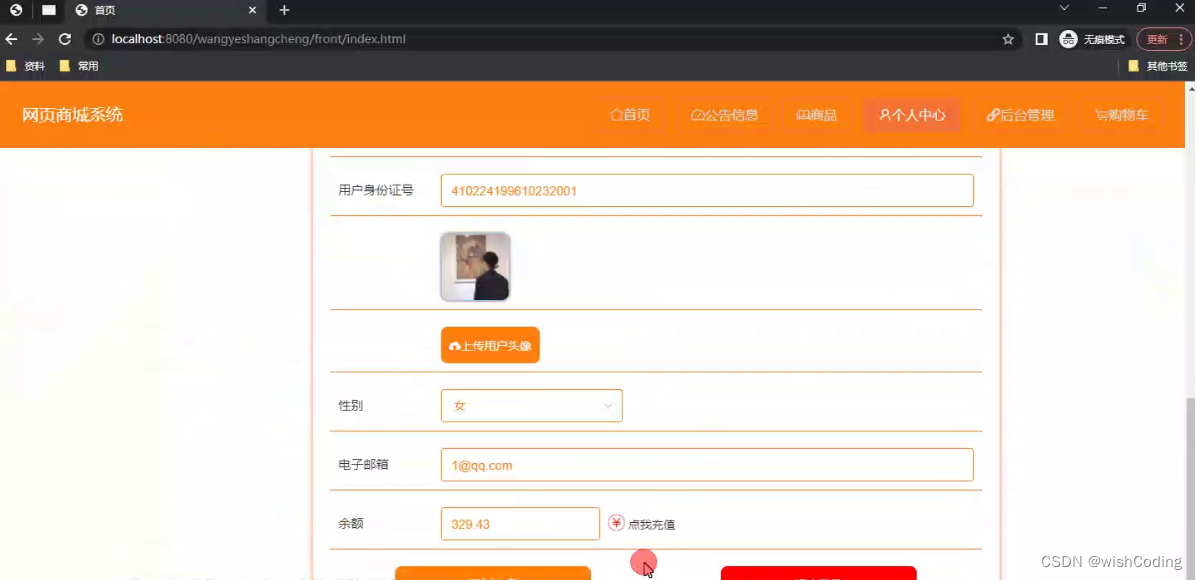Click the user avatar thumbnail image
This screenshot has width=1197, height=580.
(x=475, y=266)
